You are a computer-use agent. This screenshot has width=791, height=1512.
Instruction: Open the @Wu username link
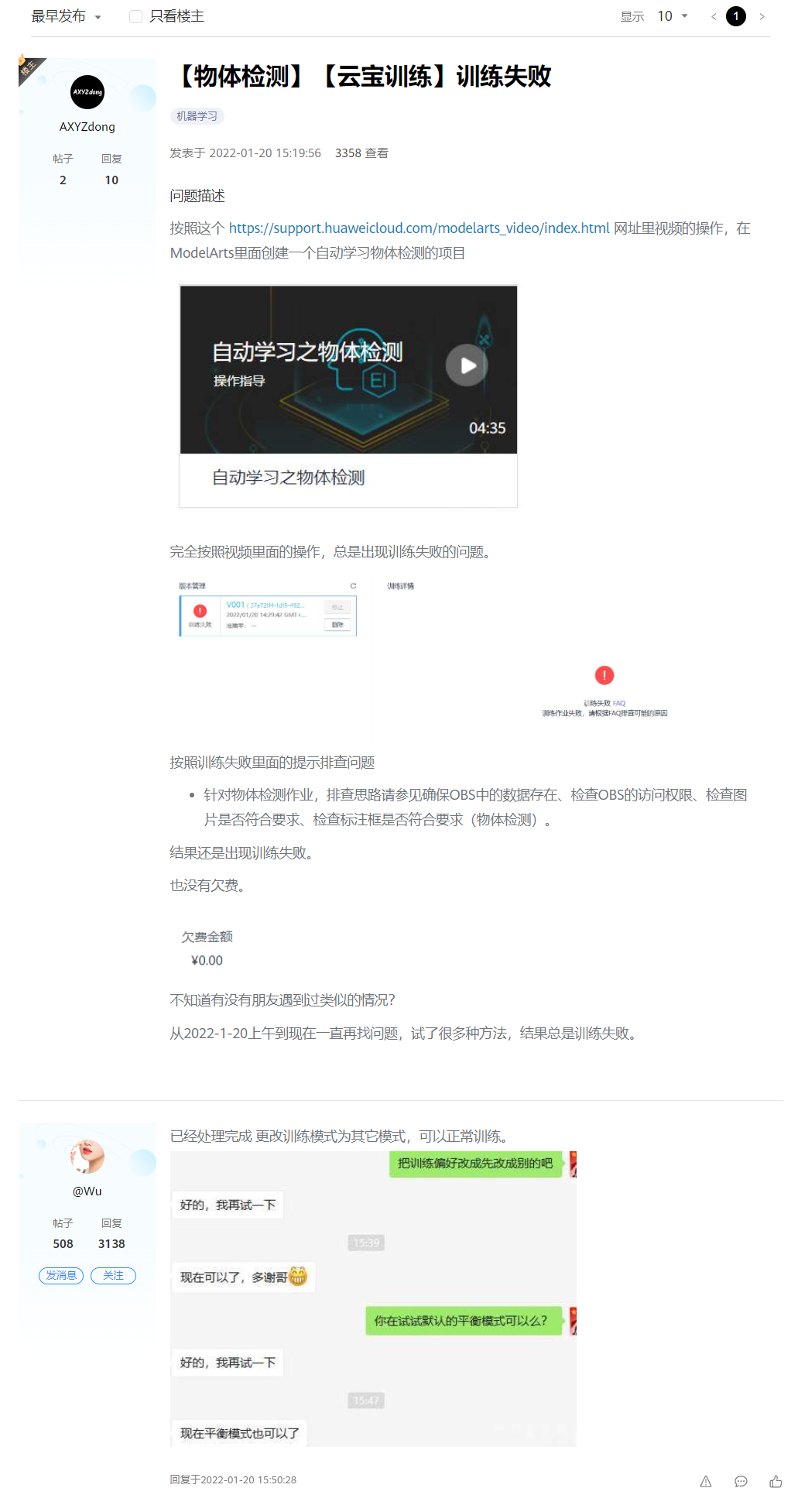tap(87, 1191)
